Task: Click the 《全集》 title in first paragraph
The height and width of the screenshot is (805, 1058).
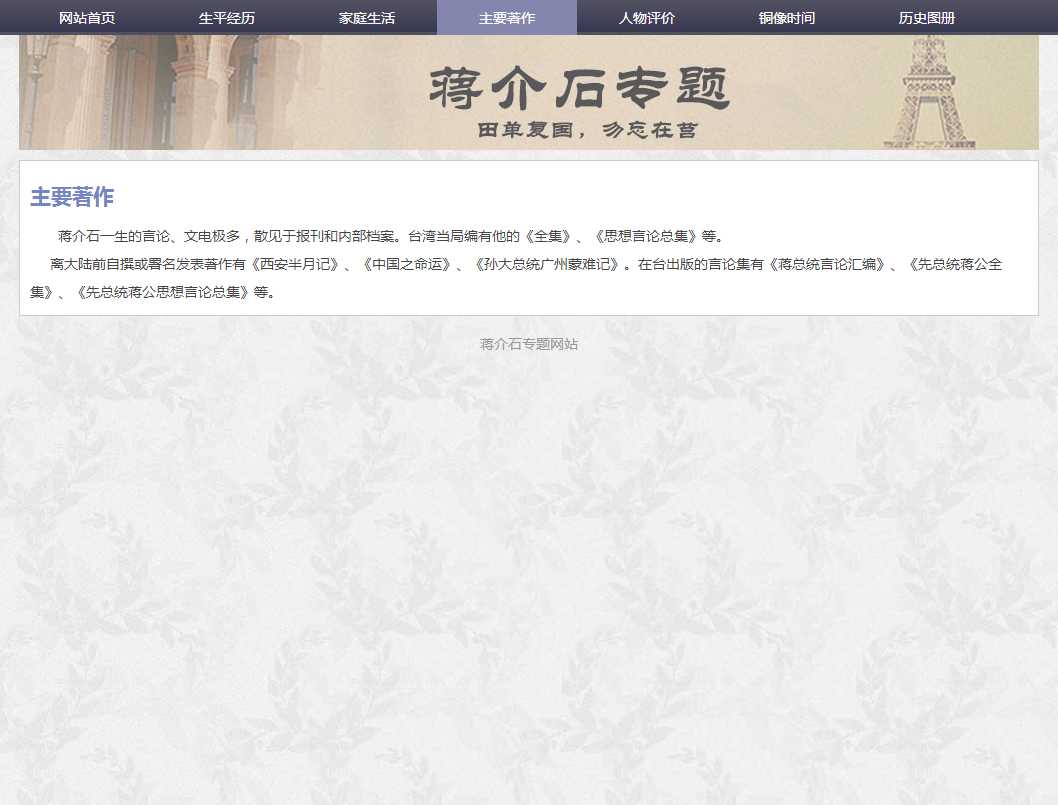Action: [x=549, y=237]
